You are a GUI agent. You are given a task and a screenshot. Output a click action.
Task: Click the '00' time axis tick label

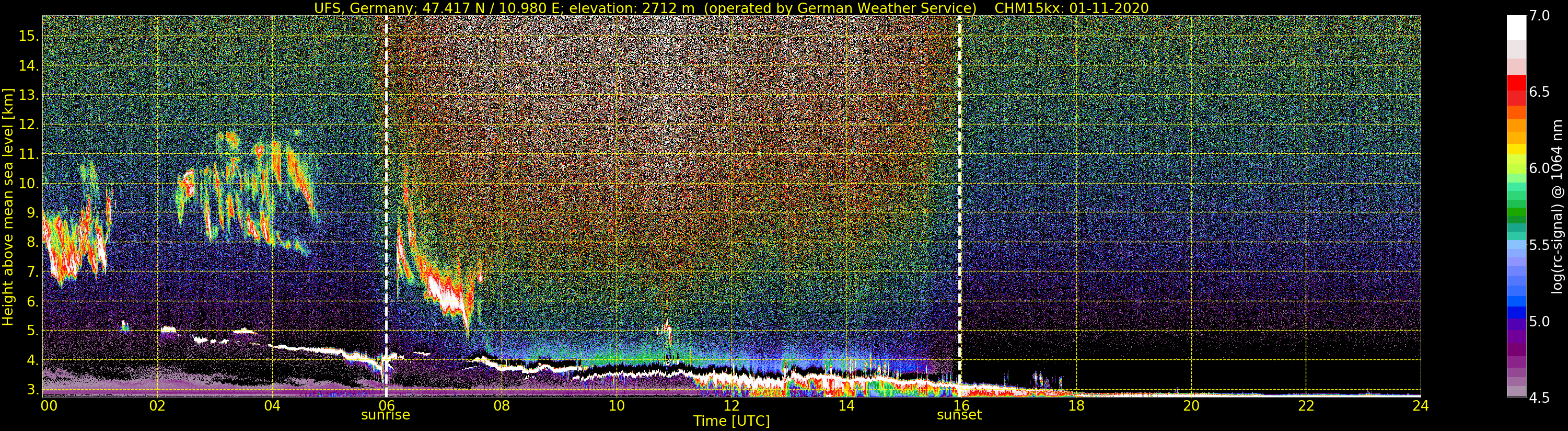click(49, 405)
